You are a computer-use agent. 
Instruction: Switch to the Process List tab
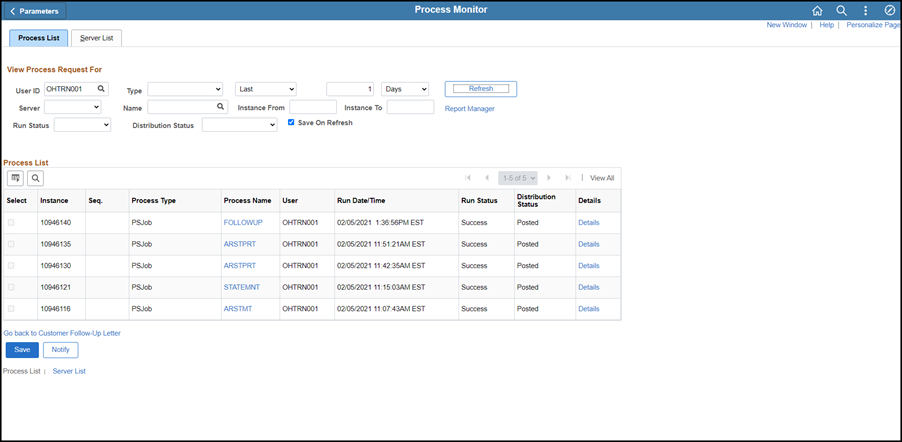pyautogui.click(x=39, y=38)
